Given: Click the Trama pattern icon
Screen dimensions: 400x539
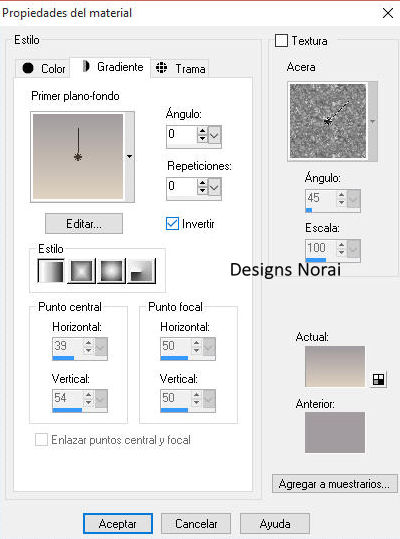Looking at the screenshot, I should pyautogui.click(x=162, y=68).
